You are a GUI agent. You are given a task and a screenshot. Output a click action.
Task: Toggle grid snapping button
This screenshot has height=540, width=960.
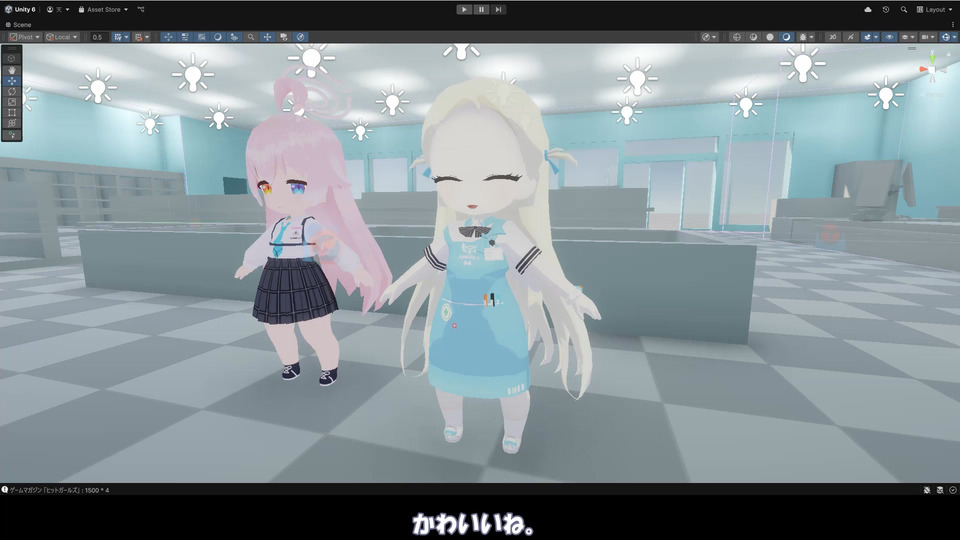[x=118, y=37]
